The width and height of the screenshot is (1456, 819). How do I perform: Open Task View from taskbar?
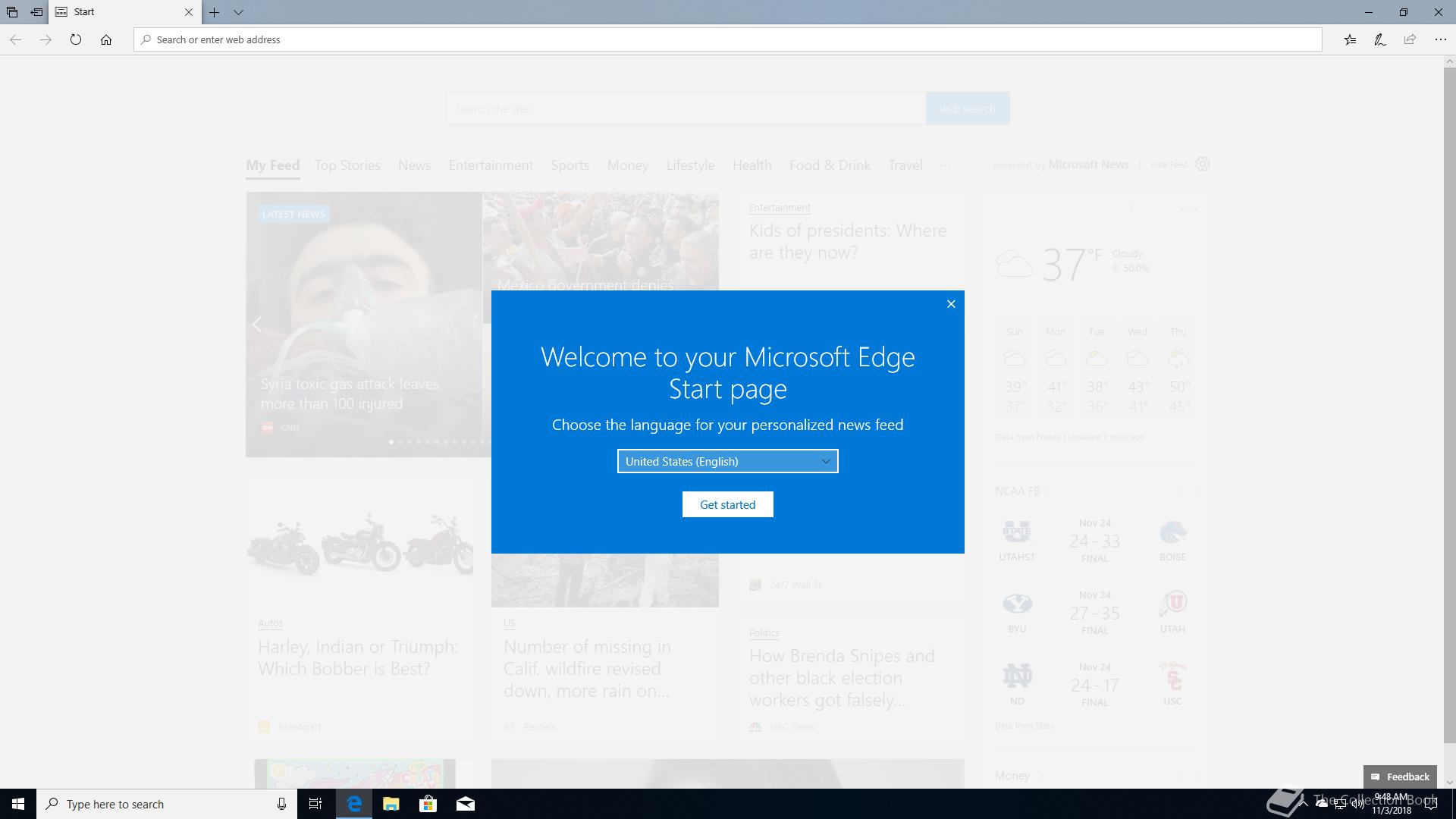[x=315, y=804]
